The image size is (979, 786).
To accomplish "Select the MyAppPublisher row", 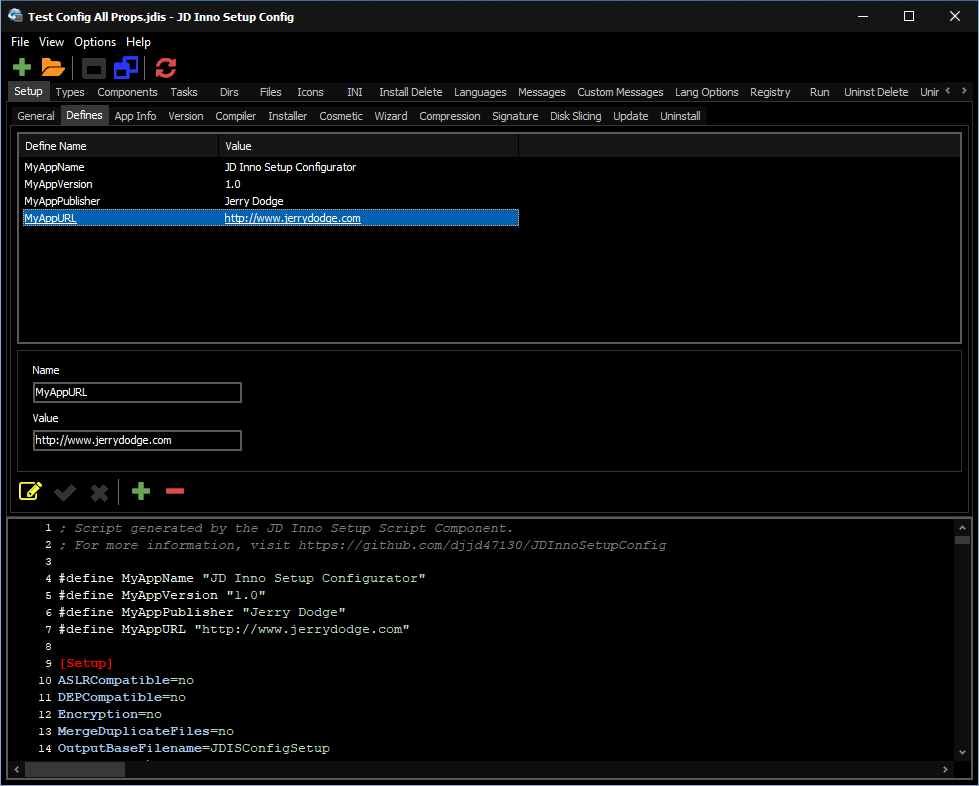I will 62,201.
